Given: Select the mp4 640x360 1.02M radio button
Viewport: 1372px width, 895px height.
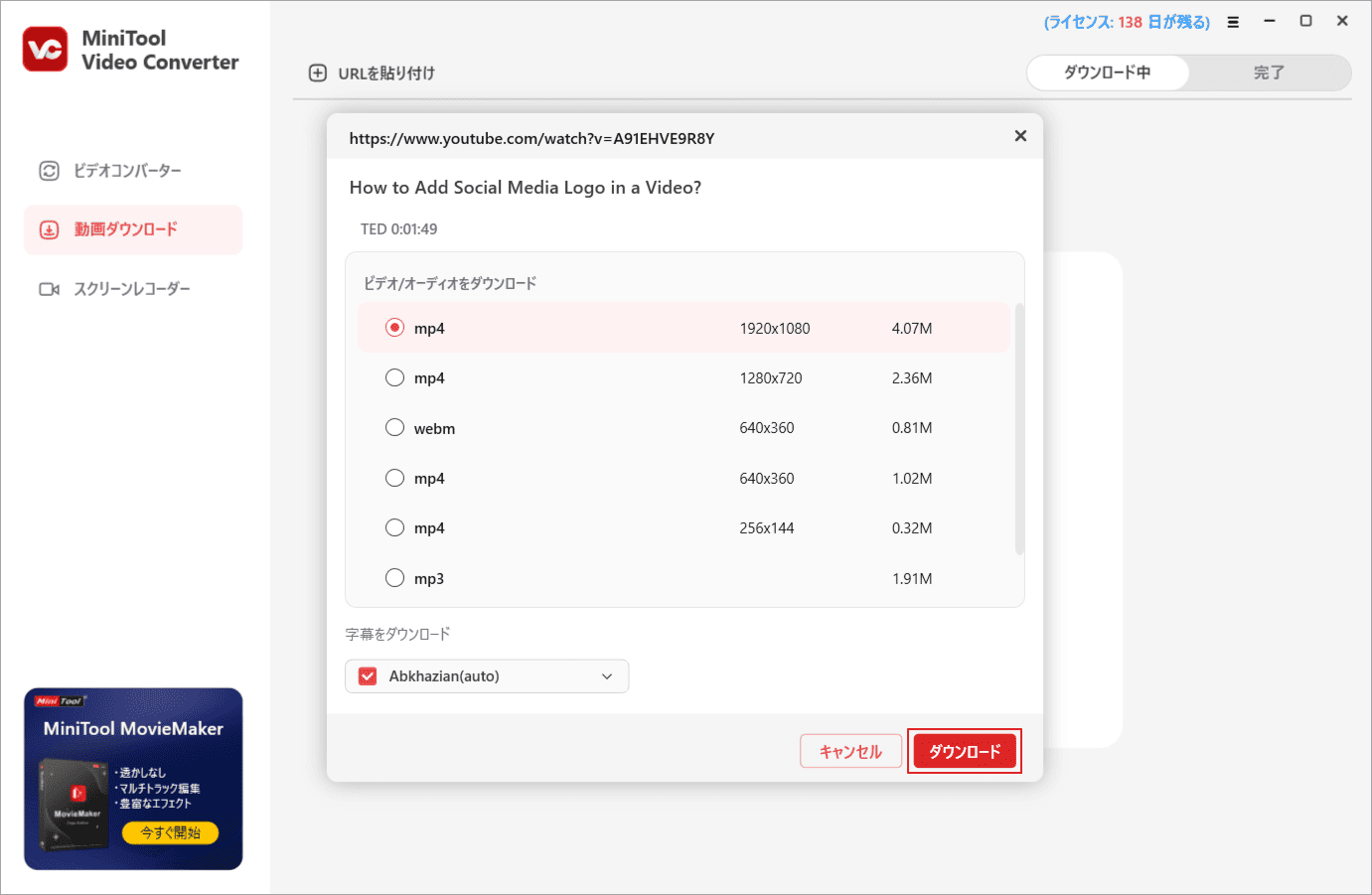Looking at the screenshot, I should point(395,478).
